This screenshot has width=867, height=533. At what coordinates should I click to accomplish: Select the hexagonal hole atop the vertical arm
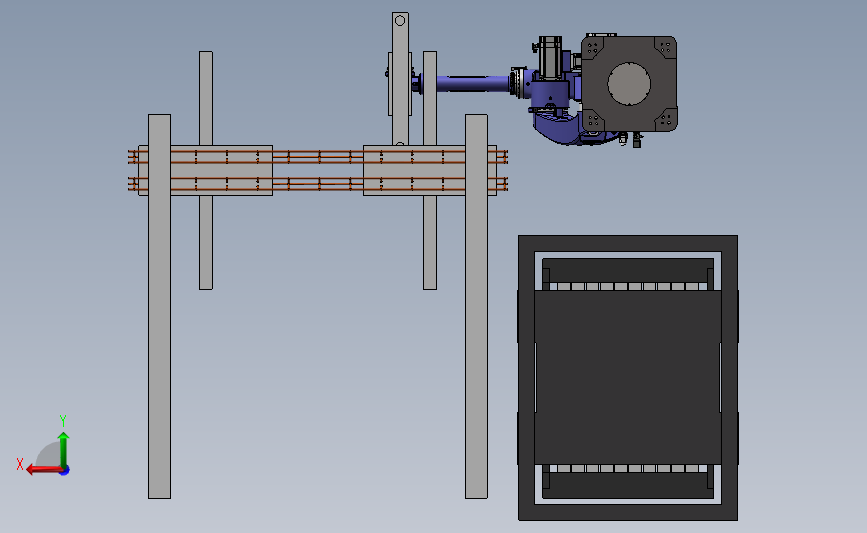(400, 20)
